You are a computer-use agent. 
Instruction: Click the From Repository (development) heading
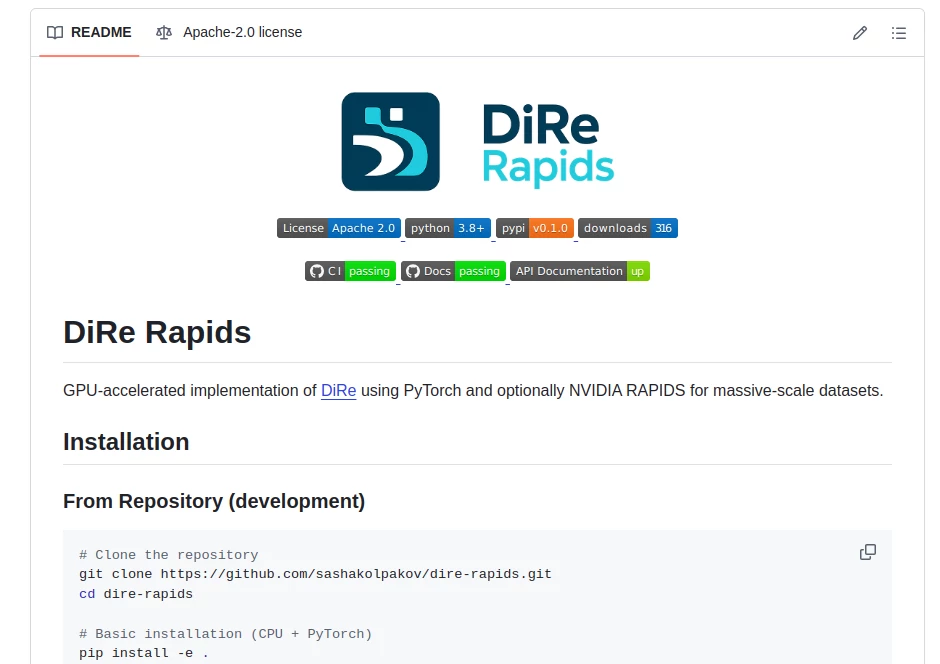click(x=214, y=501)
